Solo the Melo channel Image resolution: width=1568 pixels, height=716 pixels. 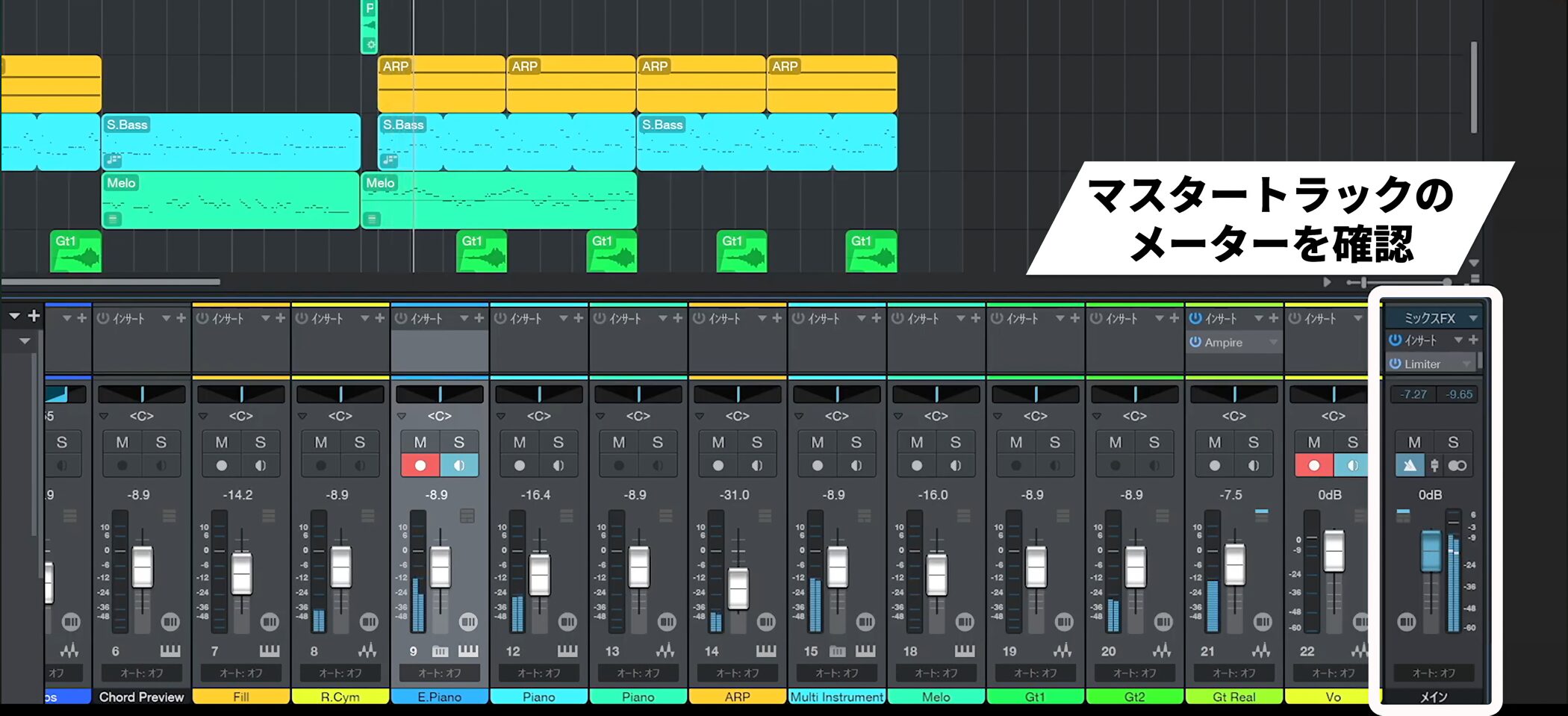pos(955,442)
